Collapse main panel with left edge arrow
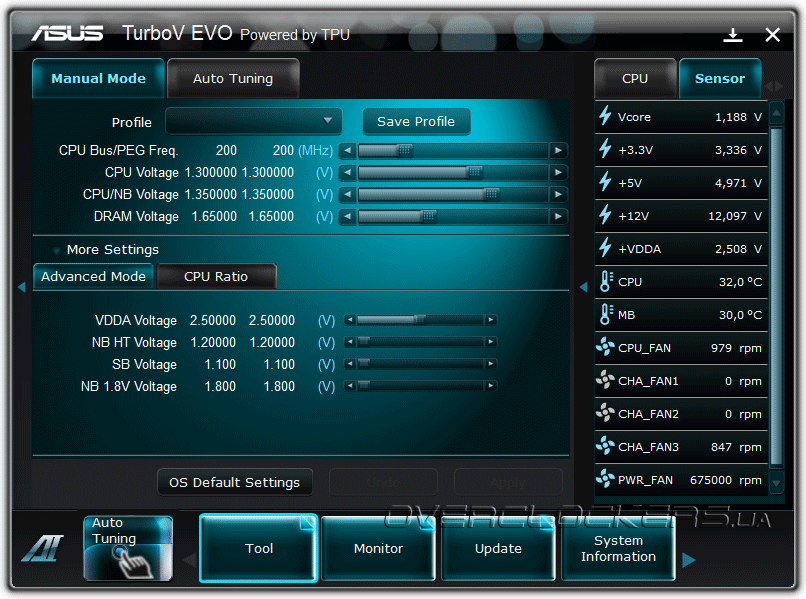 click(22, 287)
